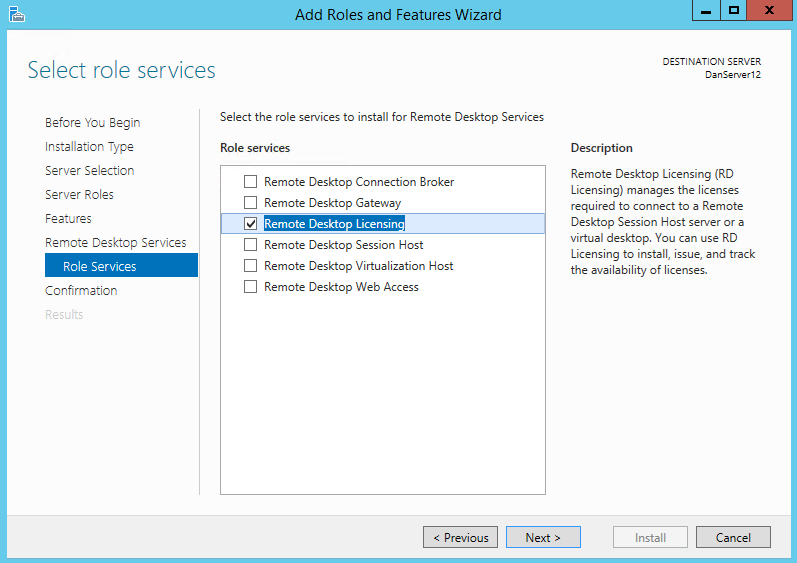Open the Features step in sidebar

click(68, 219)
